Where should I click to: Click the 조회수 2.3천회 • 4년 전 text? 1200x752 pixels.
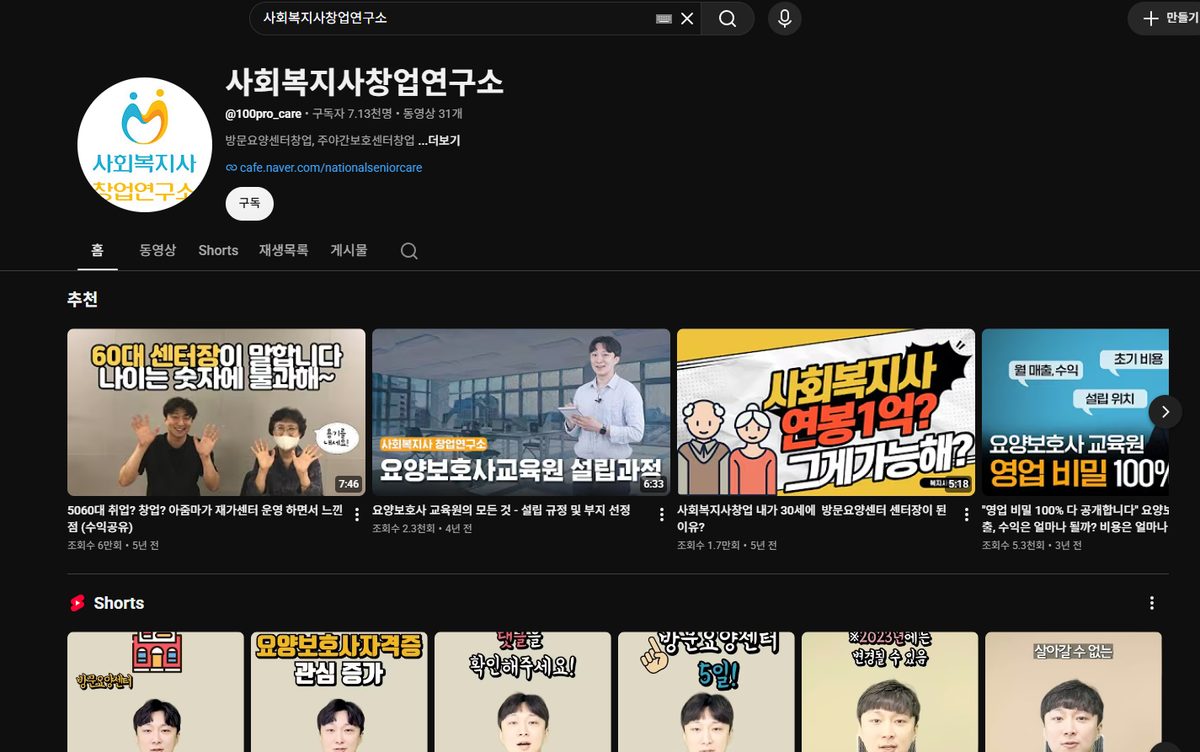[422, 528]
